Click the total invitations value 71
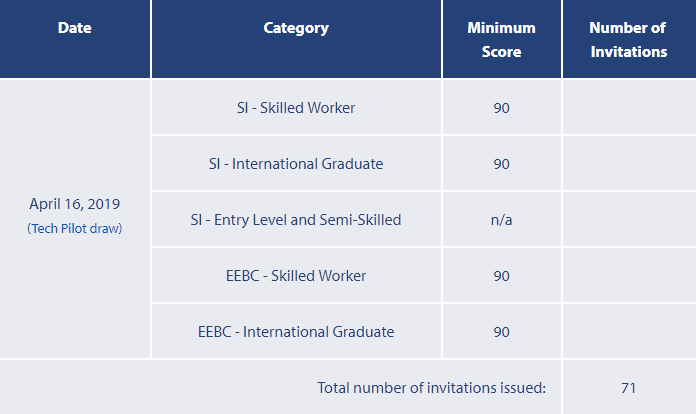The width and height of the screenshot is (696, 414). [628, 387]
